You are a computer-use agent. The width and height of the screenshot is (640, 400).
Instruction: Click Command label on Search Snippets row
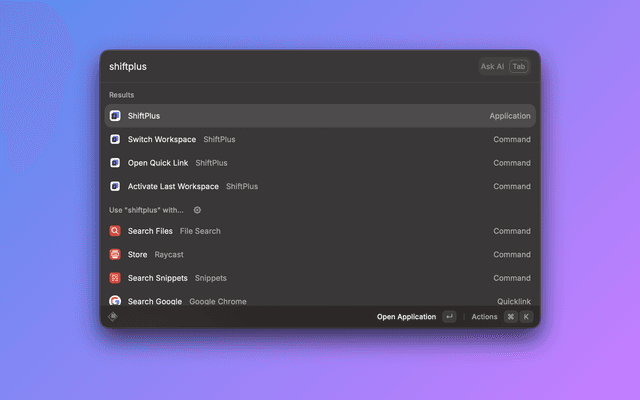(512, 278)
